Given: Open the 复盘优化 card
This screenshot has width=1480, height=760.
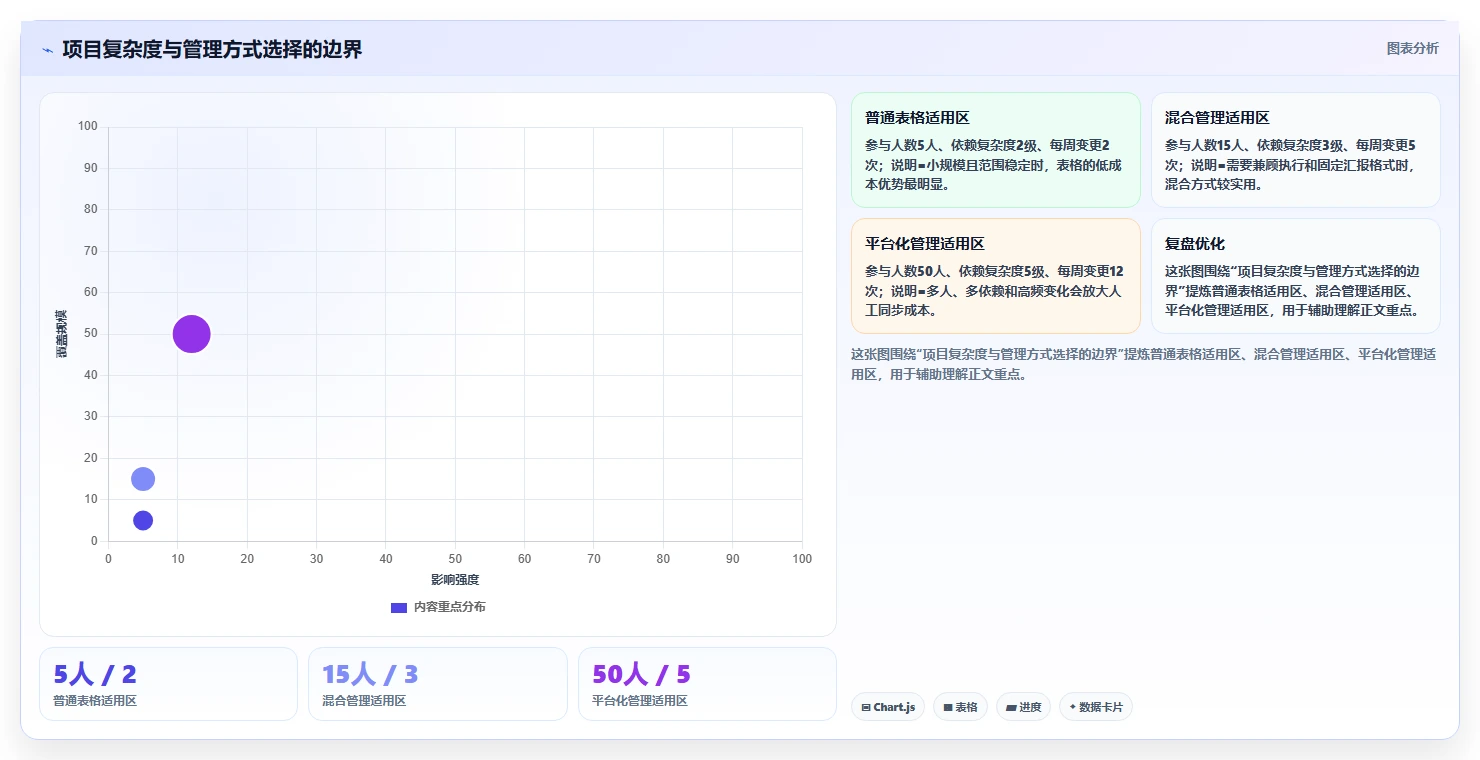Looking at the screenshot, I should click(1295, 276).
